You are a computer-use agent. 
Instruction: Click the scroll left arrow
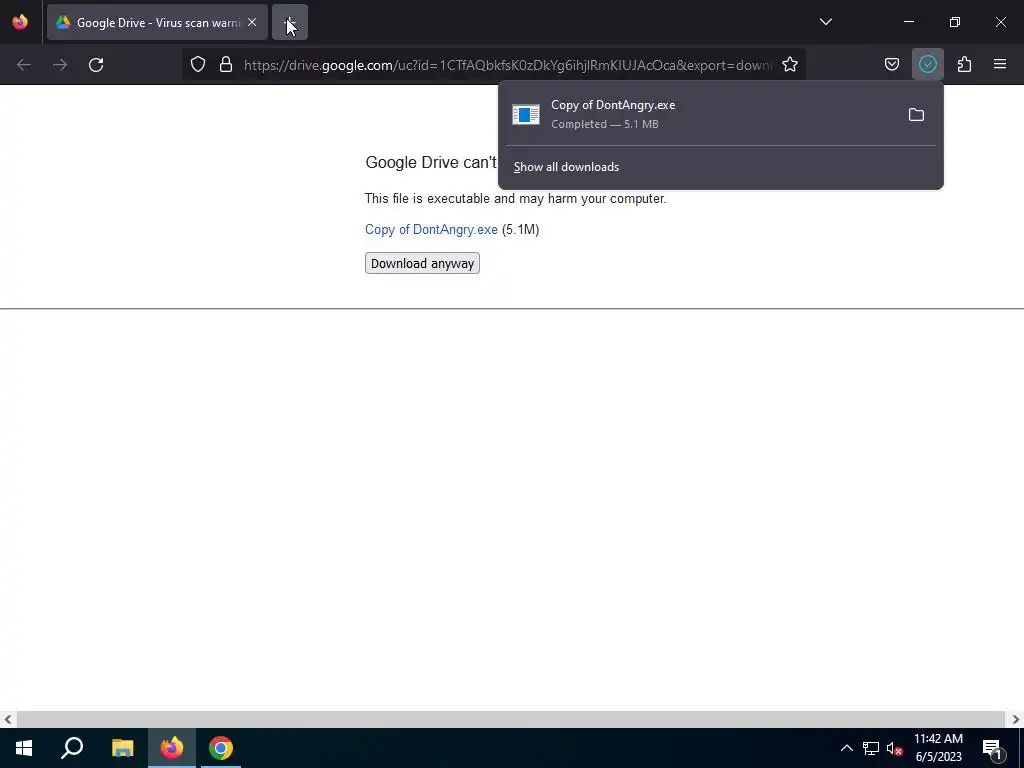[x=8, y=720]
